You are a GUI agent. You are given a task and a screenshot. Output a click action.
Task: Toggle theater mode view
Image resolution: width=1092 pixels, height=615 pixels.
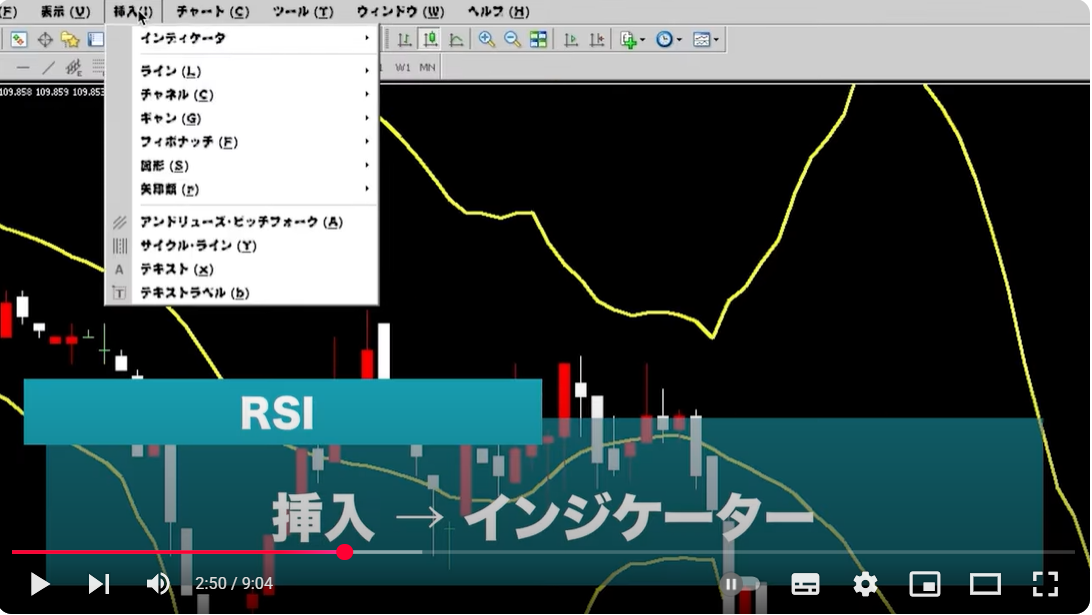pyautogui.click(x=985, y=584)
